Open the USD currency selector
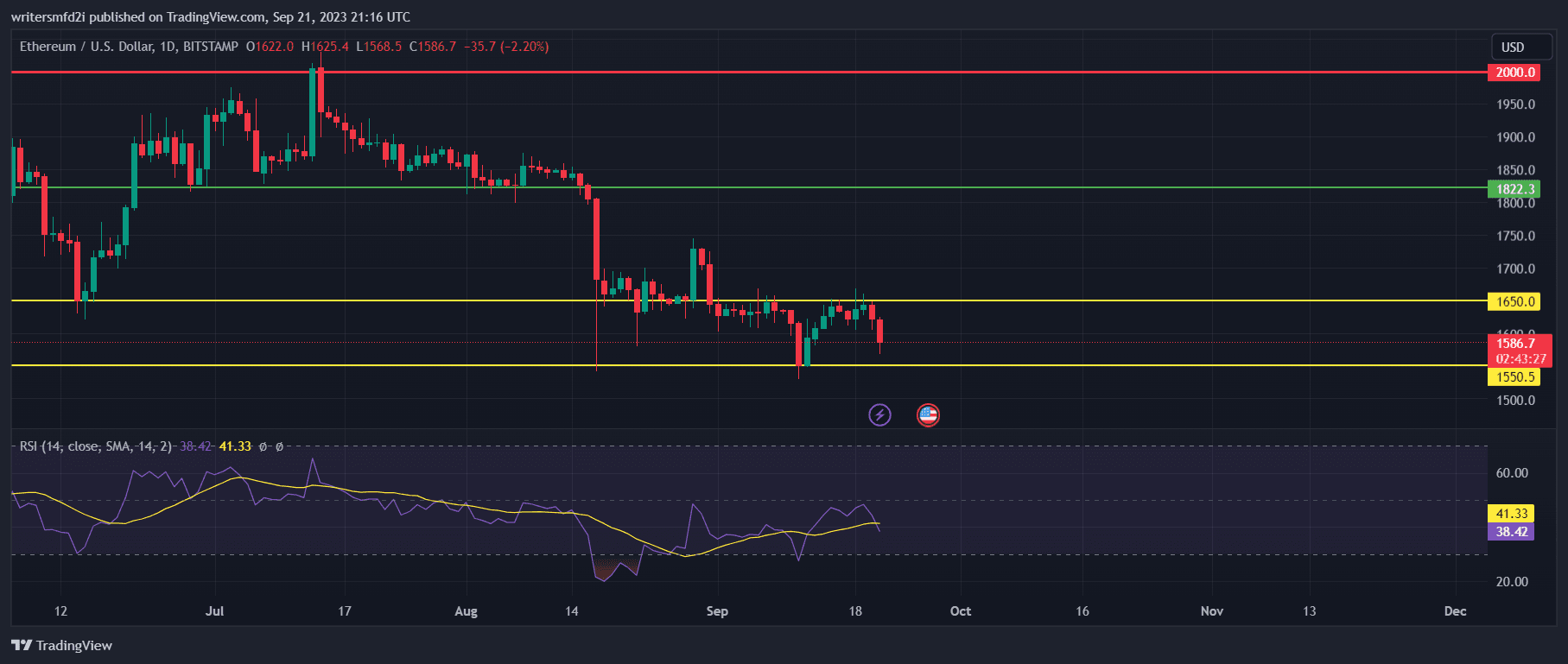 tap(1513, 47)
